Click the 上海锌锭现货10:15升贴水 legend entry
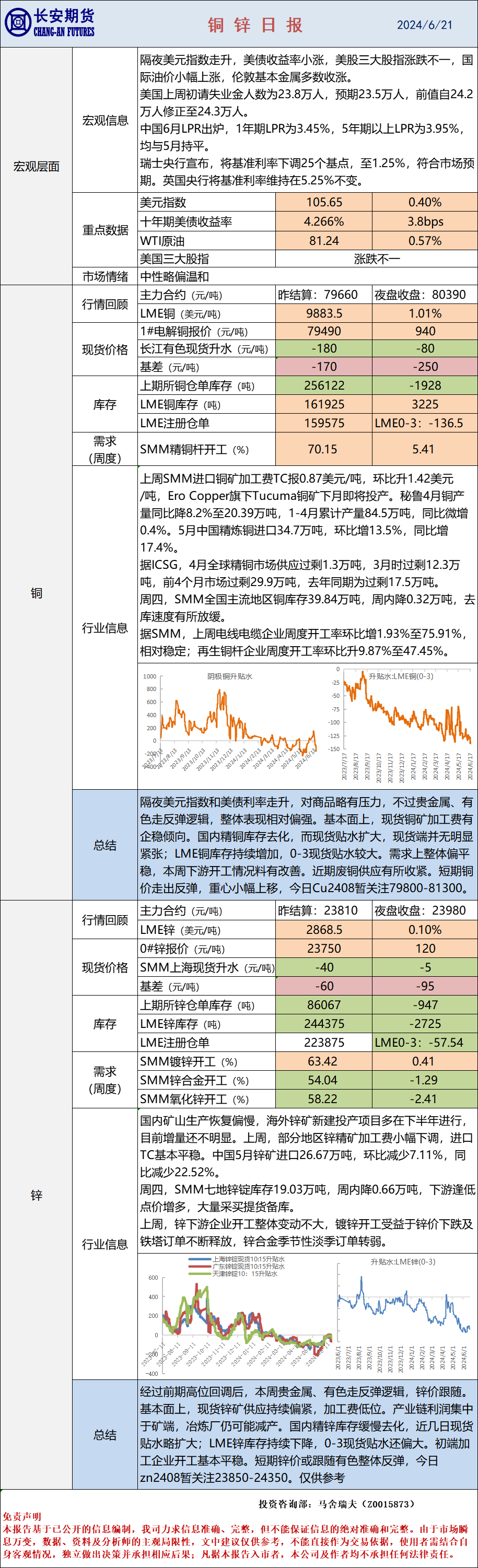Viewport: 478px width, 1568px height. (236, 1259)
